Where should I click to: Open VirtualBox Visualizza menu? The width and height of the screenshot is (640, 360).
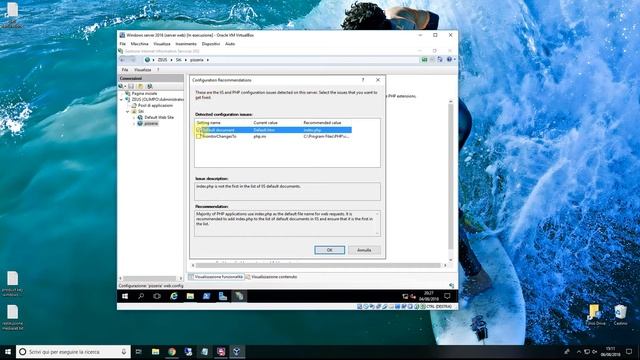click(x=162, y=44)
